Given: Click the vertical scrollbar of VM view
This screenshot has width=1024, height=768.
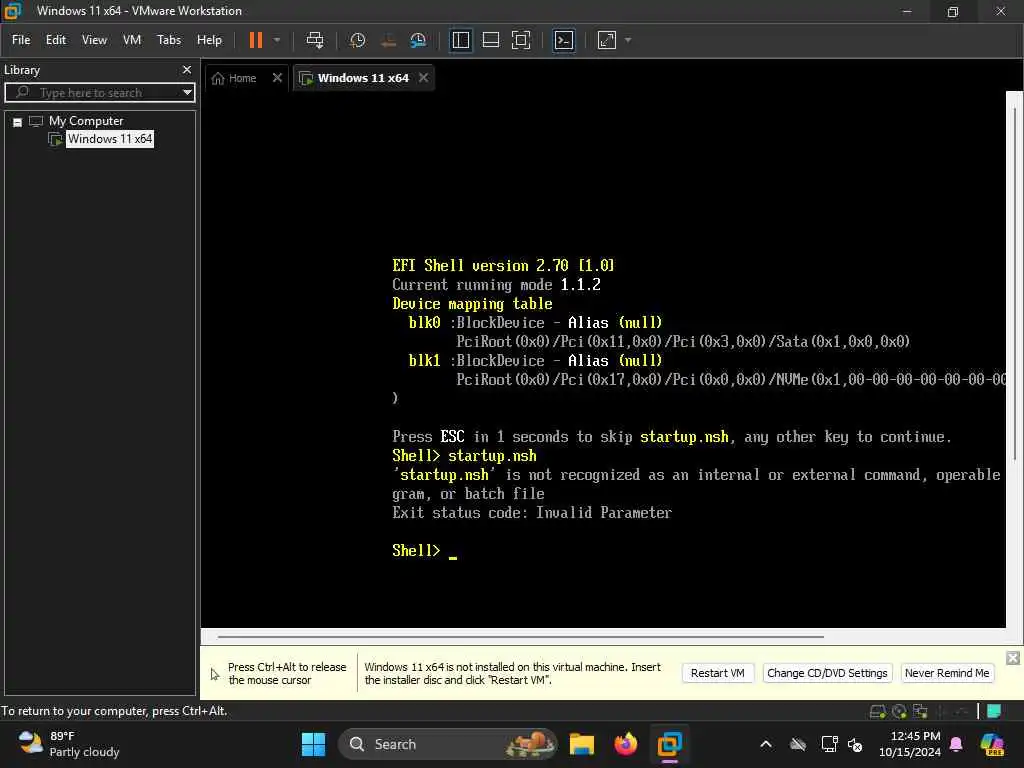Looking at the screenshot, I should [1014, 282].
